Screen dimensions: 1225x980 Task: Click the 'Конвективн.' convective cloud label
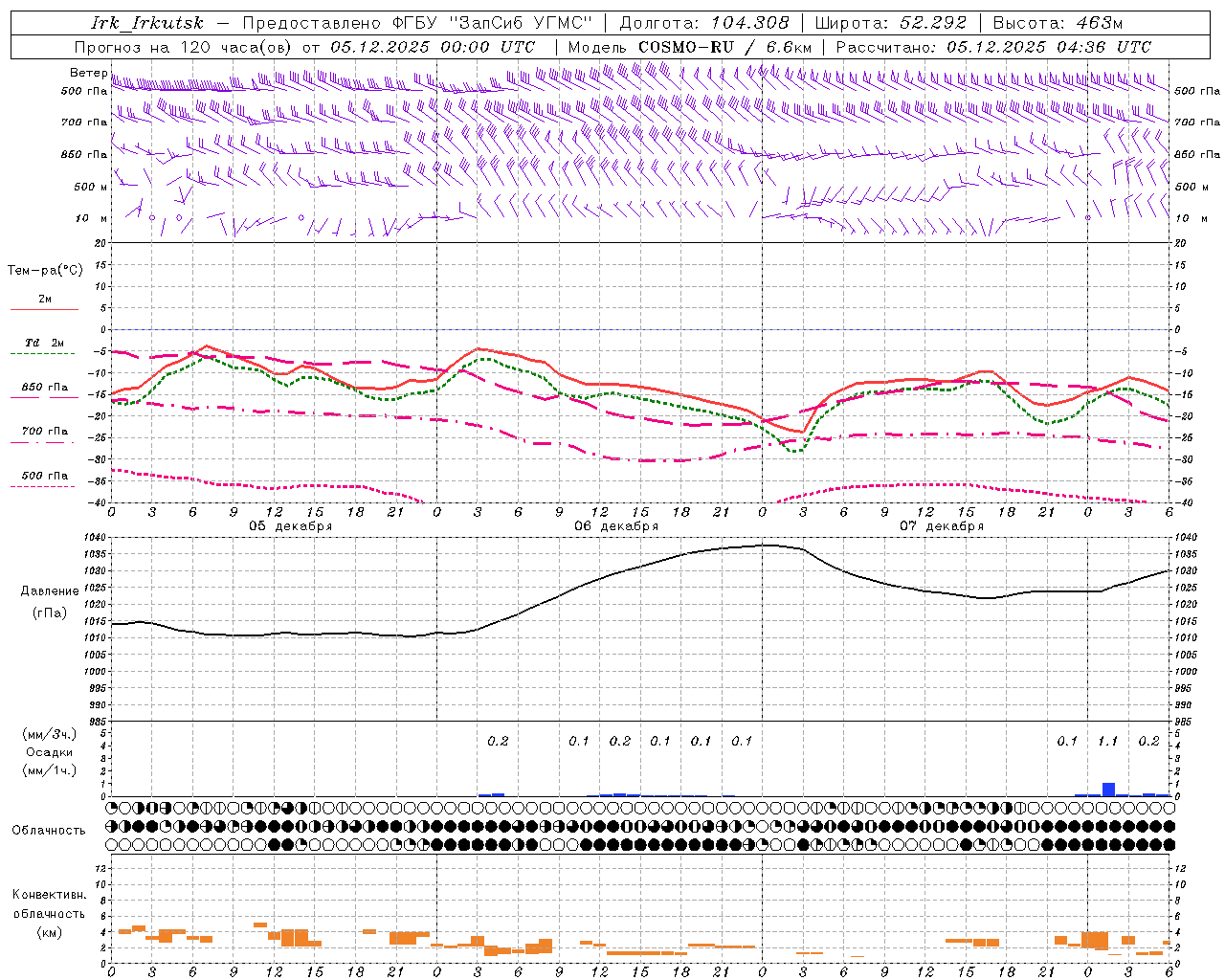pos(49,895)
